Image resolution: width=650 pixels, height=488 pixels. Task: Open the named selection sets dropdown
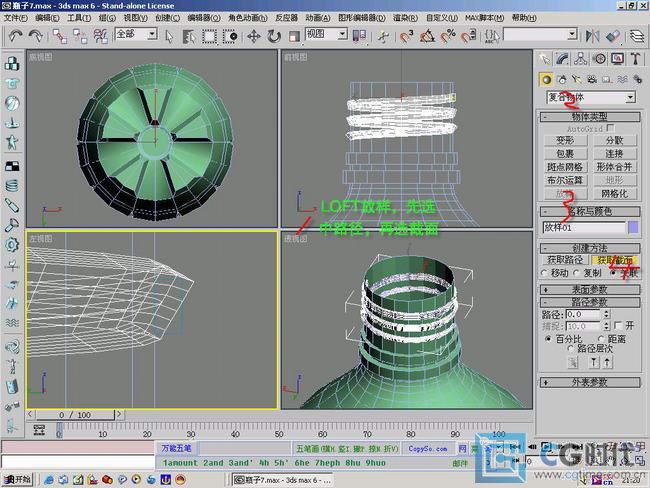pyautogui.click(x=541, y=34)
